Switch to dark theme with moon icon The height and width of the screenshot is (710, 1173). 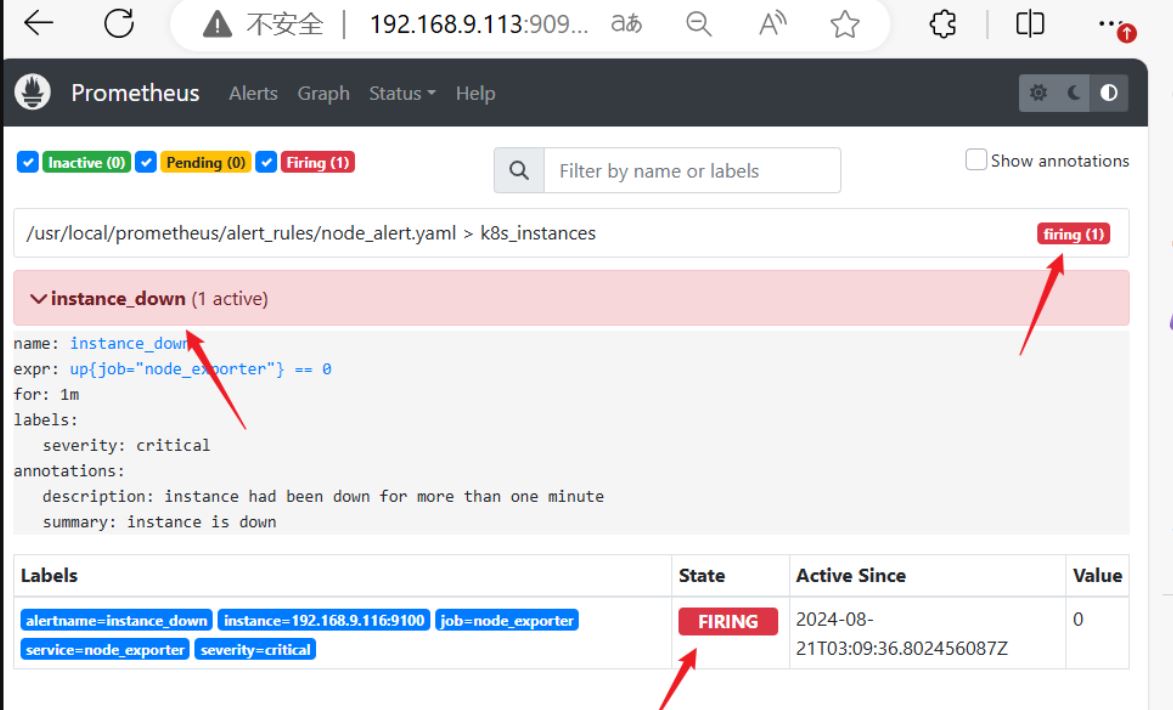pyautogui.click(x=1074, y=93)
